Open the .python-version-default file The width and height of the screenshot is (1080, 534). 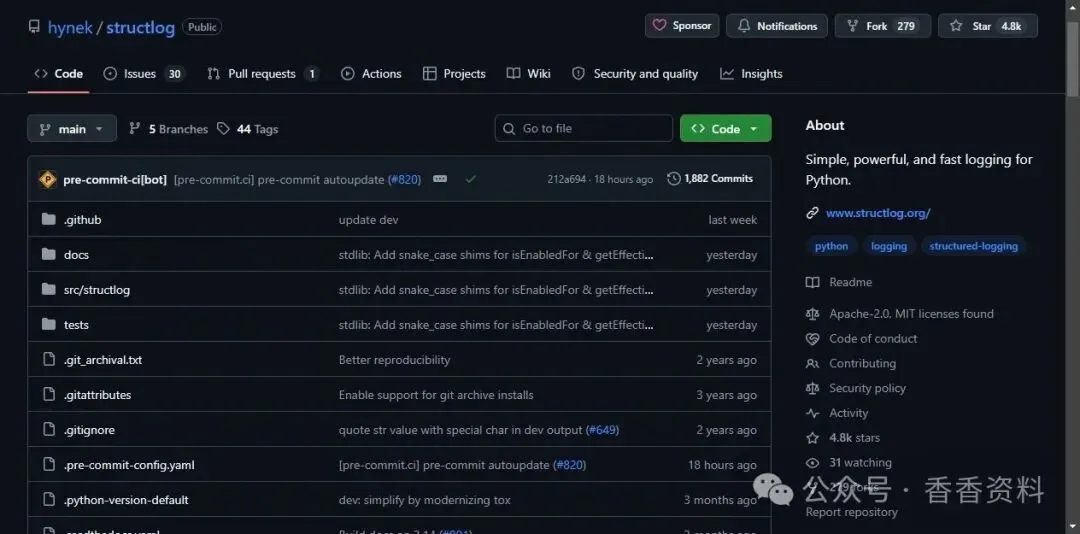125,500
